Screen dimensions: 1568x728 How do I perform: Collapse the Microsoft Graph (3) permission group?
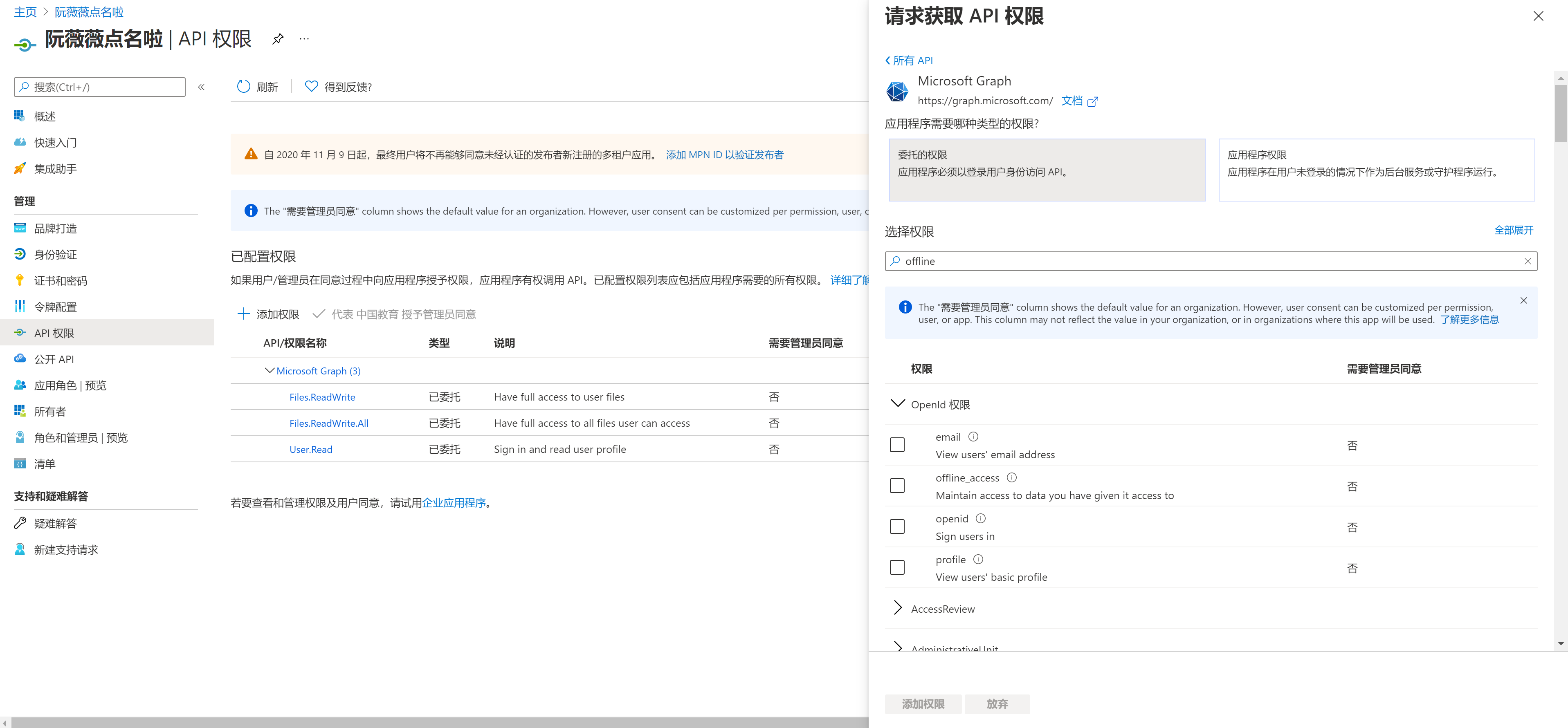[270, 370]
